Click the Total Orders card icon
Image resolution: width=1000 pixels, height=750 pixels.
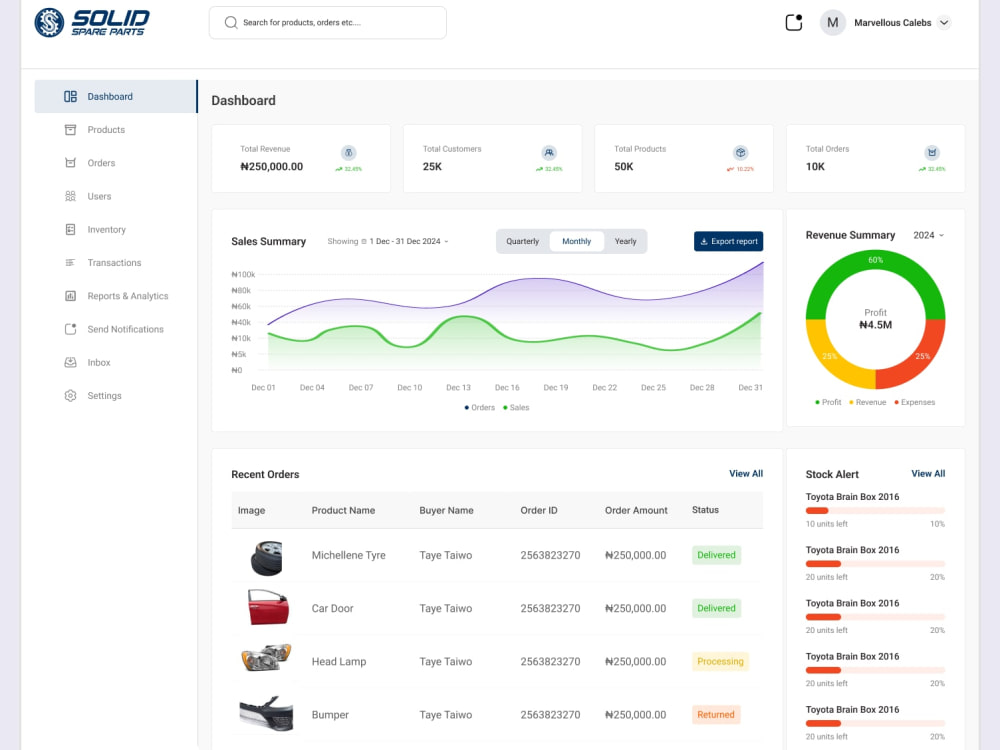click(x=932, y=152)
